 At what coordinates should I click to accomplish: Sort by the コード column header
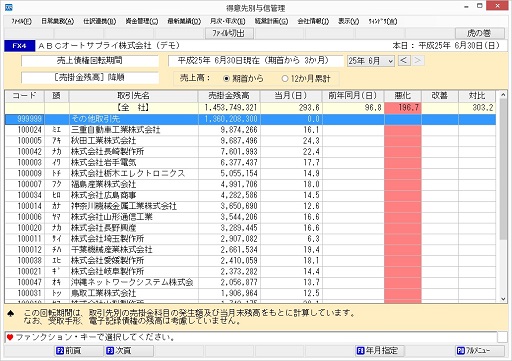pos(24,96)
